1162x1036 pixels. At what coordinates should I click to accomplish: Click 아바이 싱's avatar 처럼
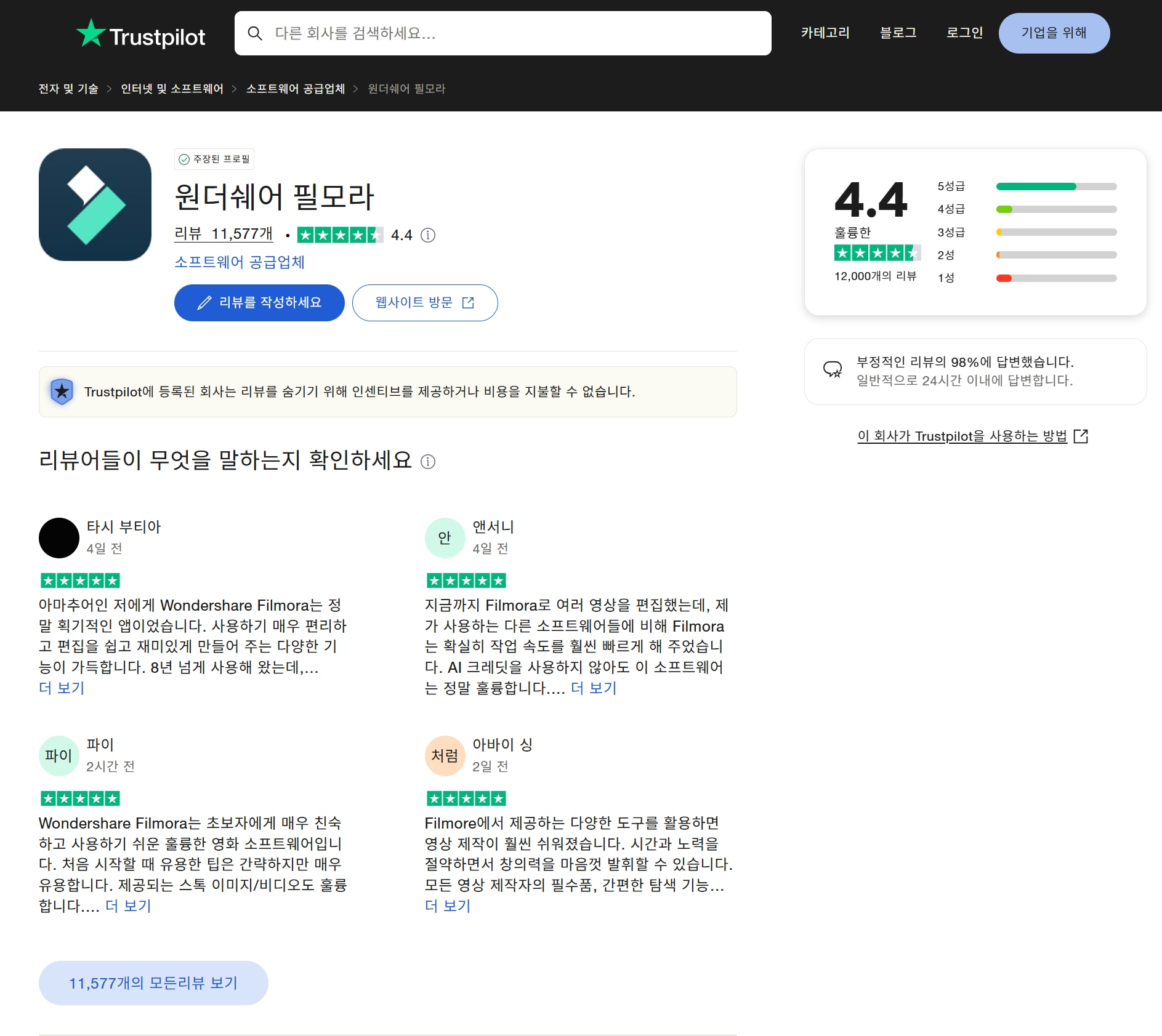[x=445, y=756]
